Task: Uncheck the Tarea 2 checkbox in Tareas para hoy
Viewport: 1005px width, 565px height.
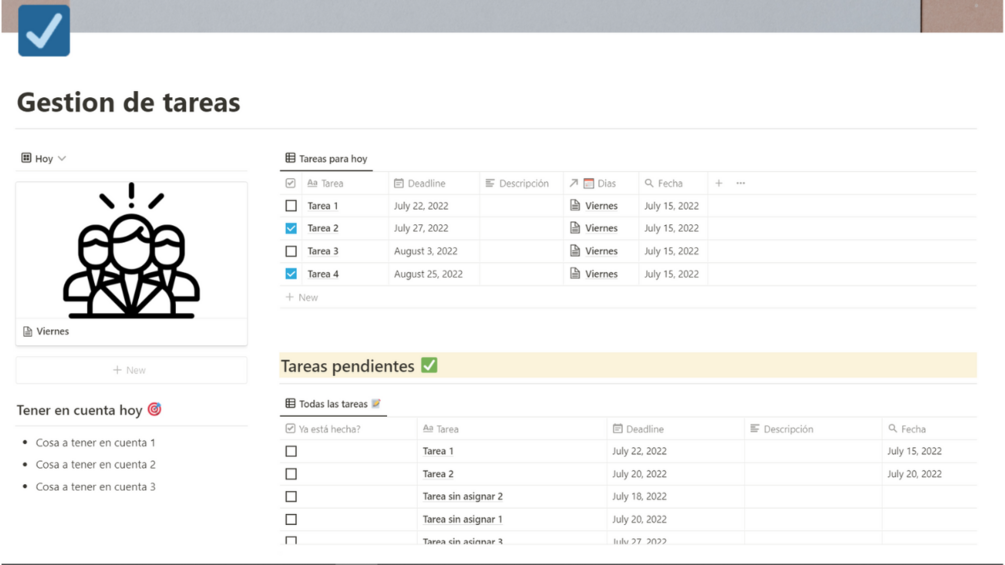Action: [x=291, y=228]
